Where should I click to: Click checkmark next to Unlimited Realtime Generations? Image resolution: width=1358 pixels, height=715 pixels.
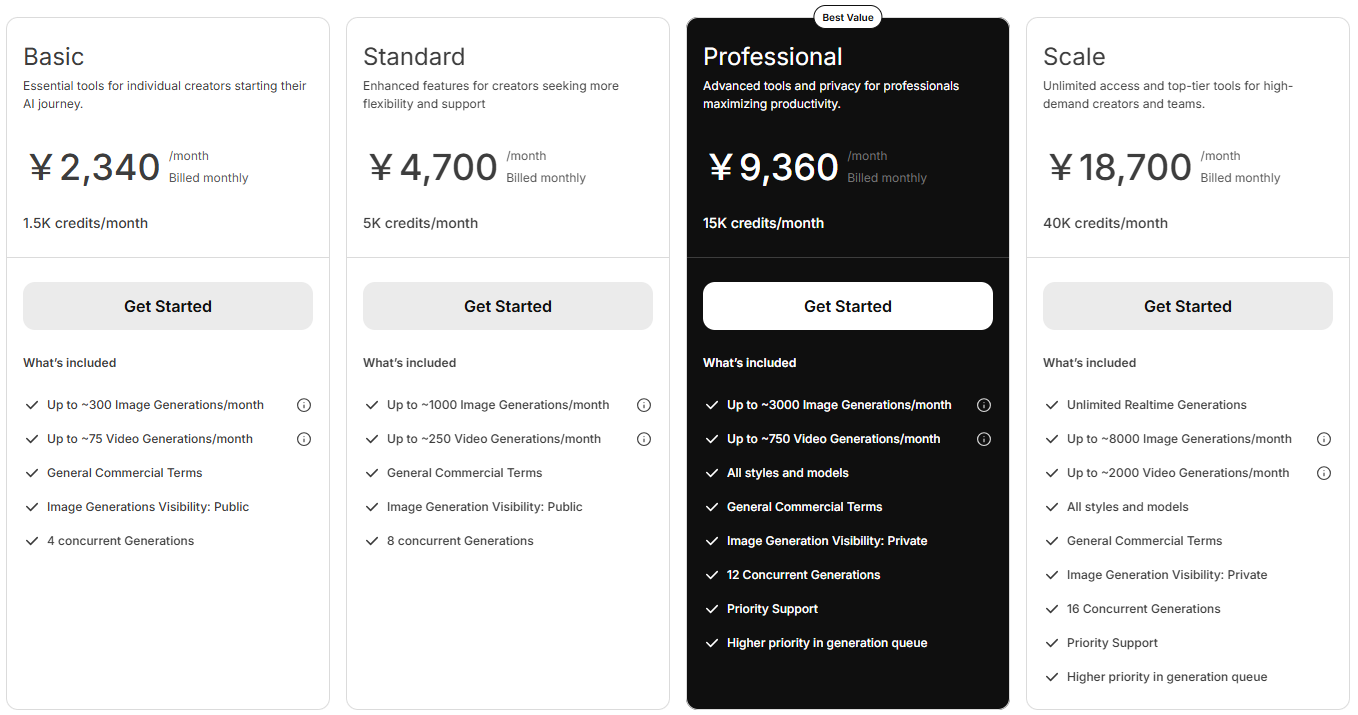coord(1052,405)
